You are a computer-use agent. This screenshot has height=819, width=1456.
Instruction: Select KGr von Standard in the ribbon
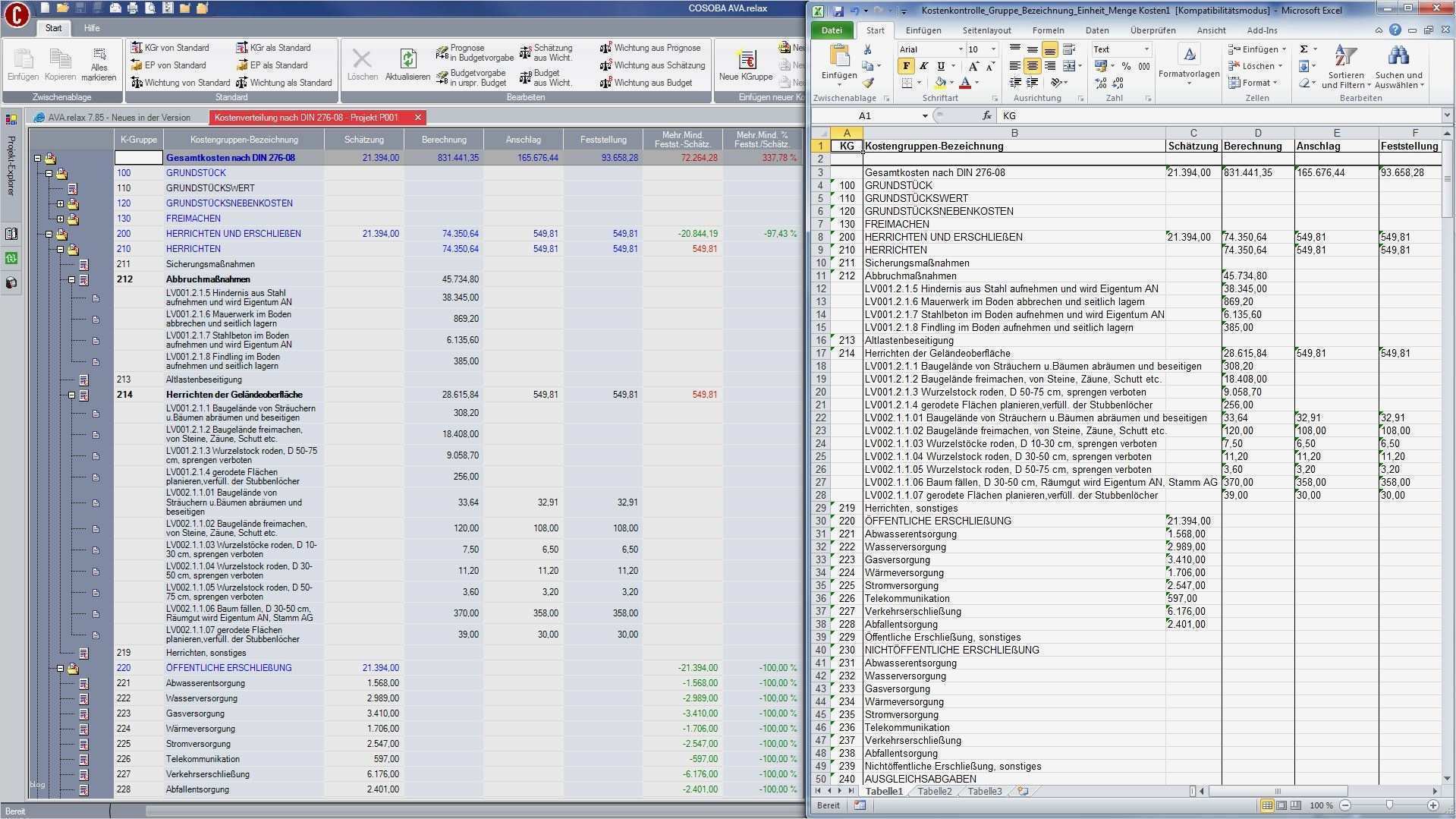pyautogui.click(x=175, y=47)
